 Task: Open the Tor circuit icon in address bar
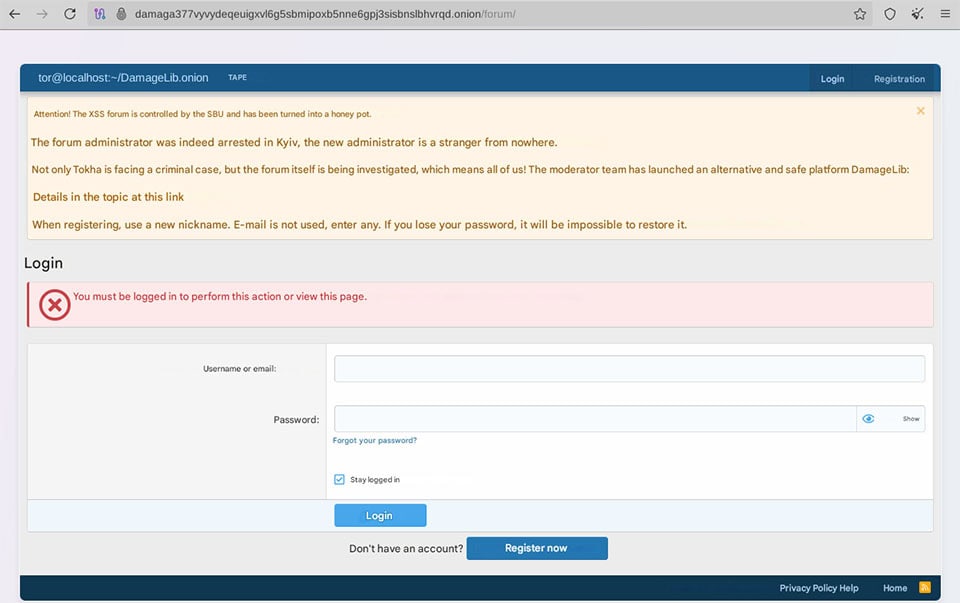click(100, 13)
